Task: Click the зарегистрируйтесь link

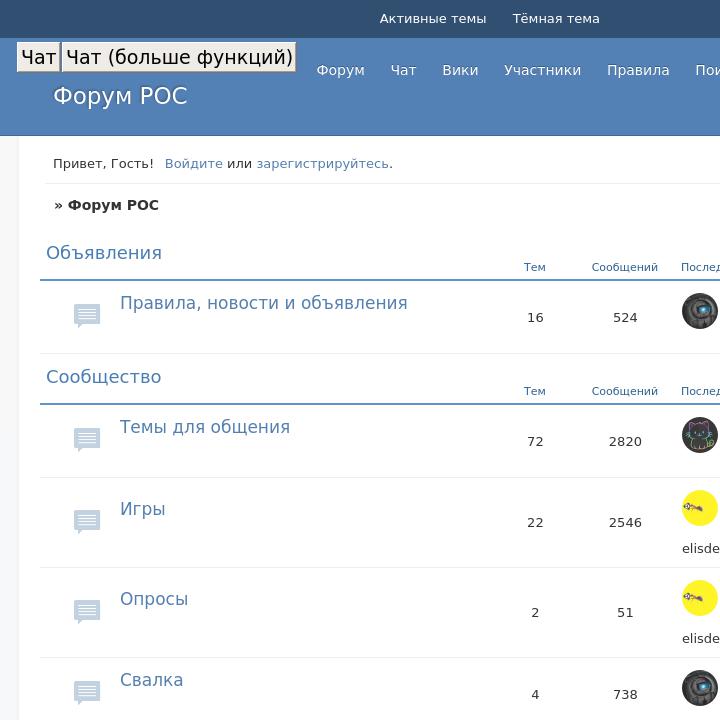Action: [322, 164]
